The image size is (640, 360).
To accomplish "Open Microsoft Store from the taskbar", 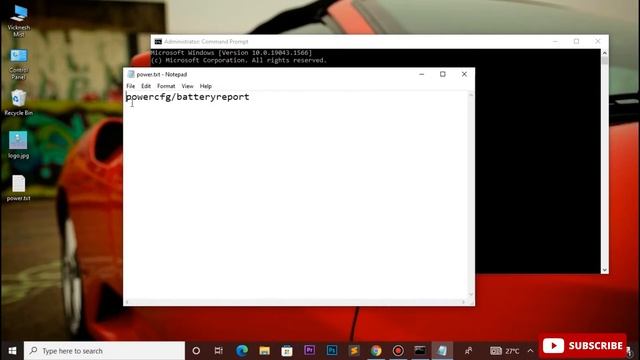I will 287,351.
